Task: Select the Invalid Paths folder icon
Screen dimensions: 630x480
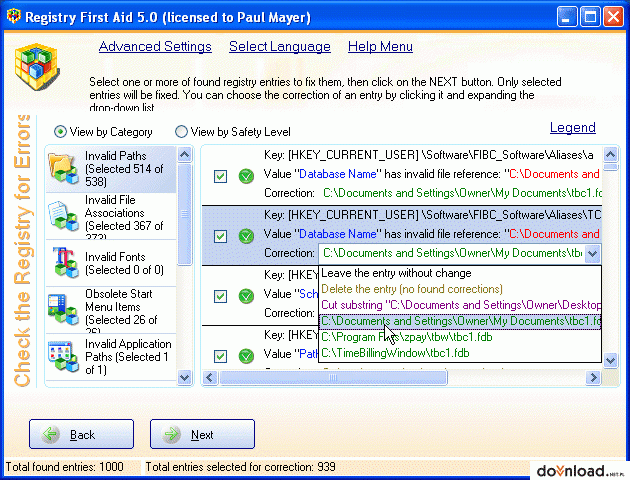Action: 63,169
